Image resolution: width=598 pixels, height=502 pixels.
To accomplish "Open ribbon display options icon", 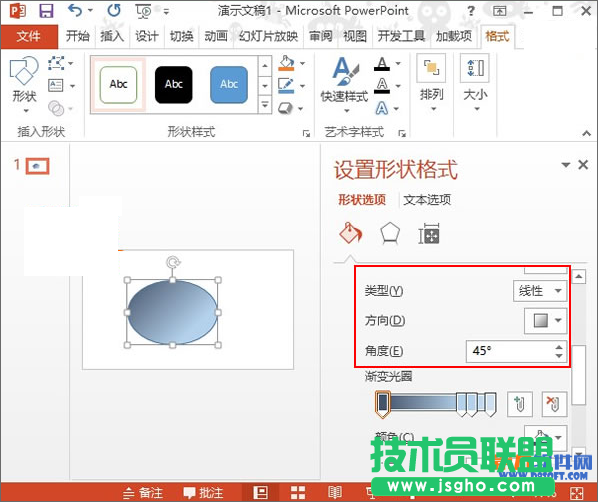I will point(500,11).
